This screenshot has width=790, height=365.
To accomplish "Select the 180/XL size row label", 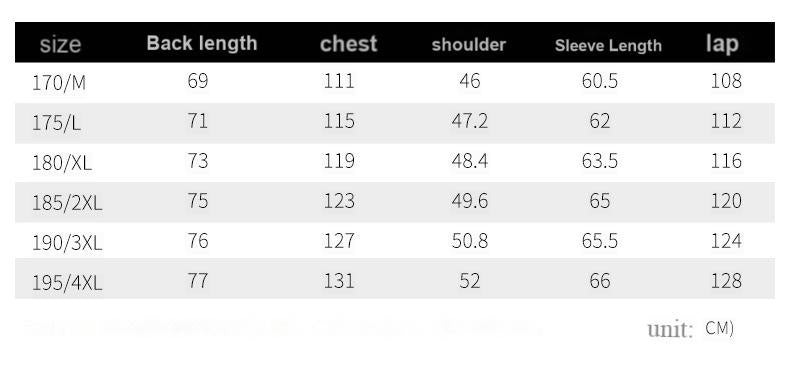I will point(62,162).
